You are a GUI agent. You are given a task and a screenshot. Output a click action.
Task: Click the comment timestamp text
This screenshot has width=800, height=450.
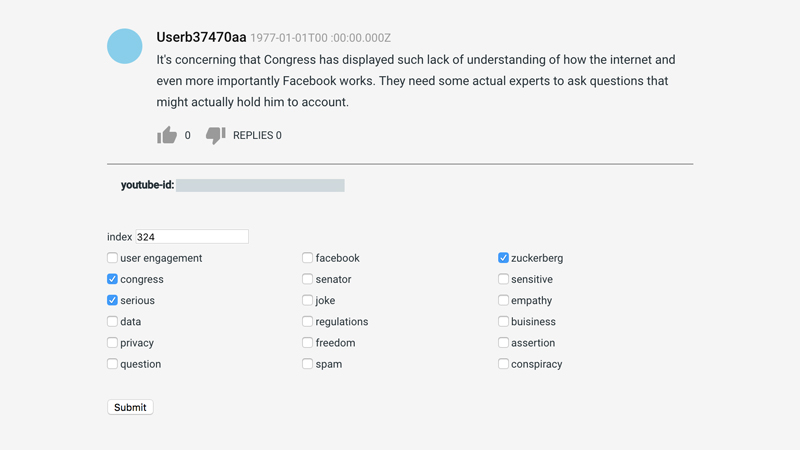tap(320, 38)
